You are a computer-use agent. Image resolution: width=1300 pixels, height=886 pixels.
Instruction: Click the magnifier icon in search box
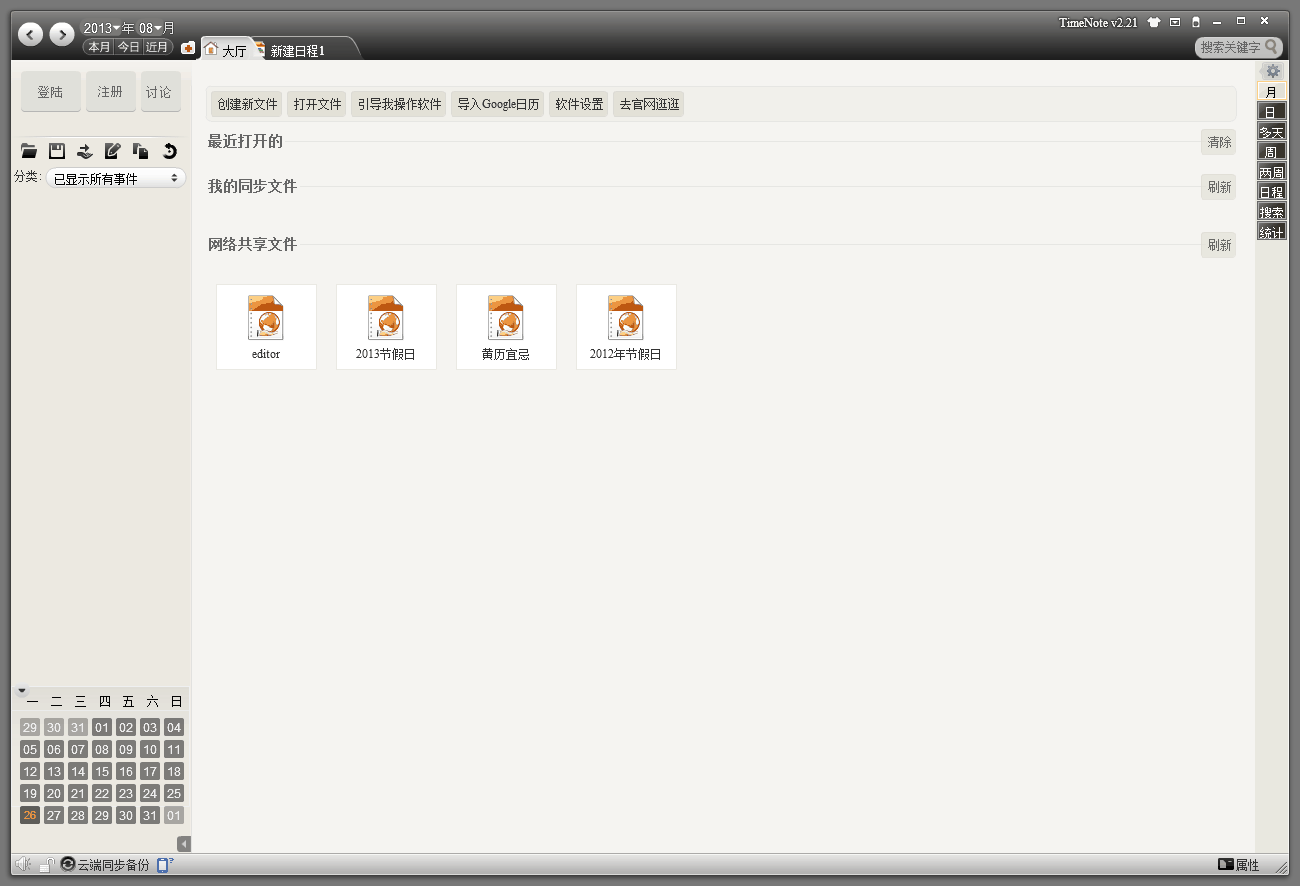point(1271,47)
